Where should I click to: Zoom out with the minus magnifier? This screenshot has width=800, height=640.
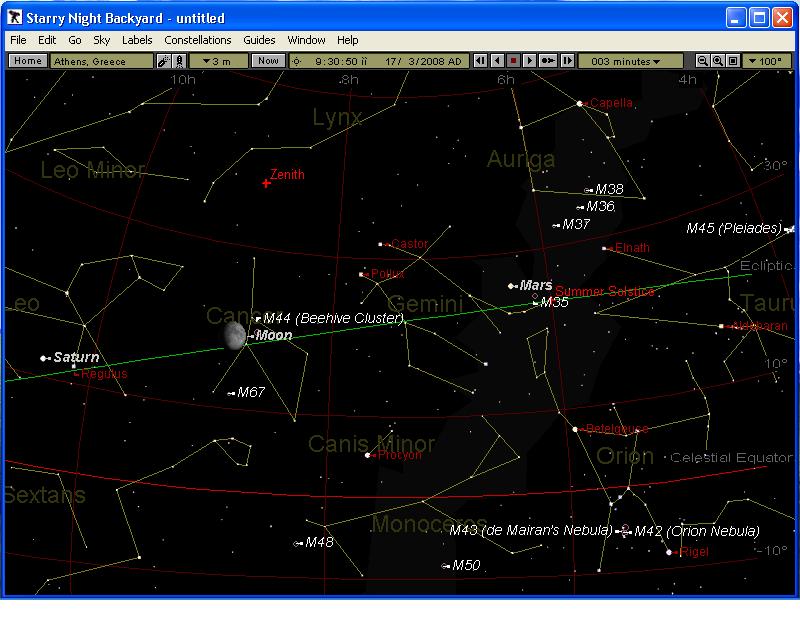tap(703, 61)
